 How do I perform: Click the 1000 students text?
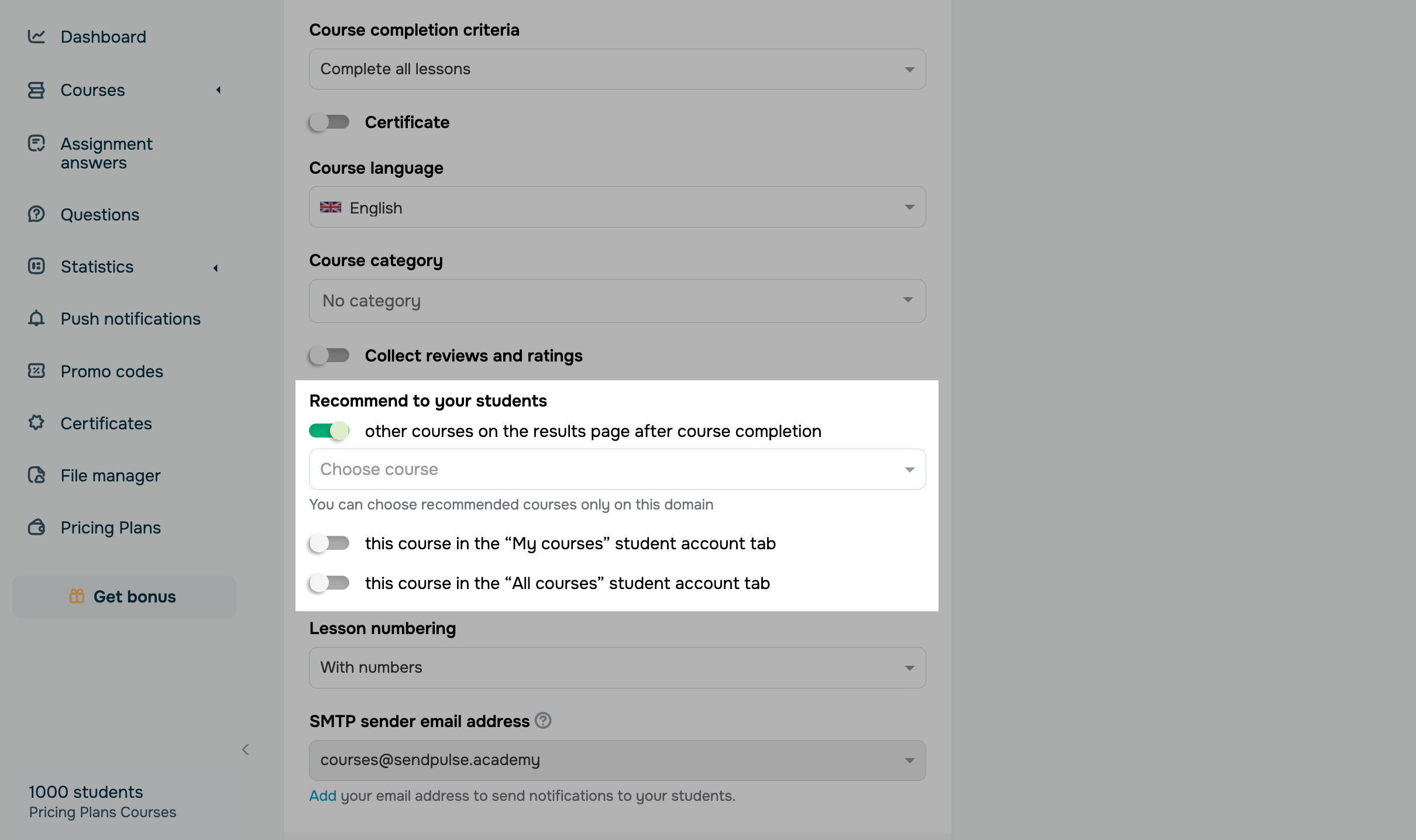[x=86, y=792]
